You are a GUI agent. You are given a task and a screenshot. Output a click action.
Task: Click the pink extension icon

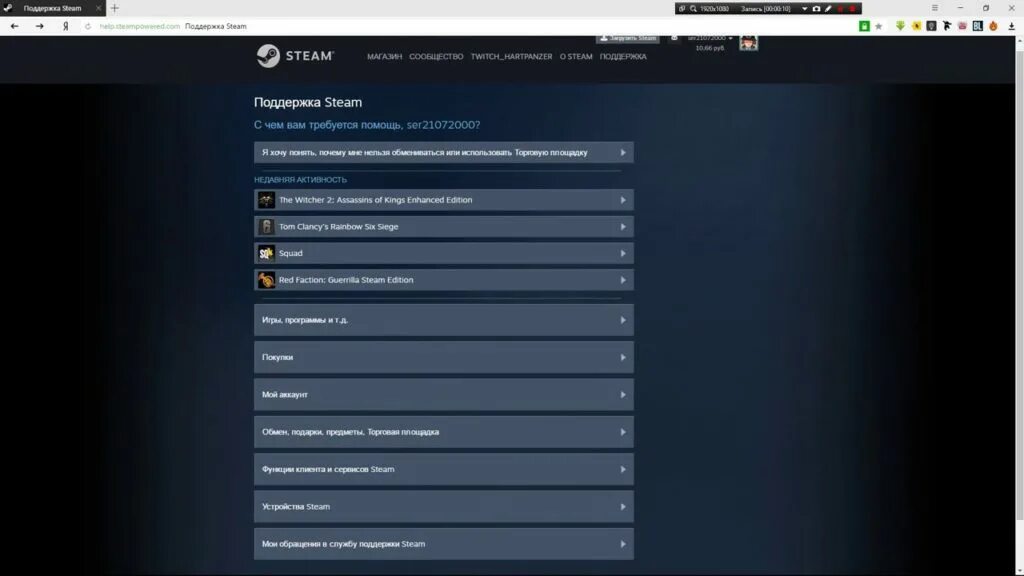click(x=962, y=26)
